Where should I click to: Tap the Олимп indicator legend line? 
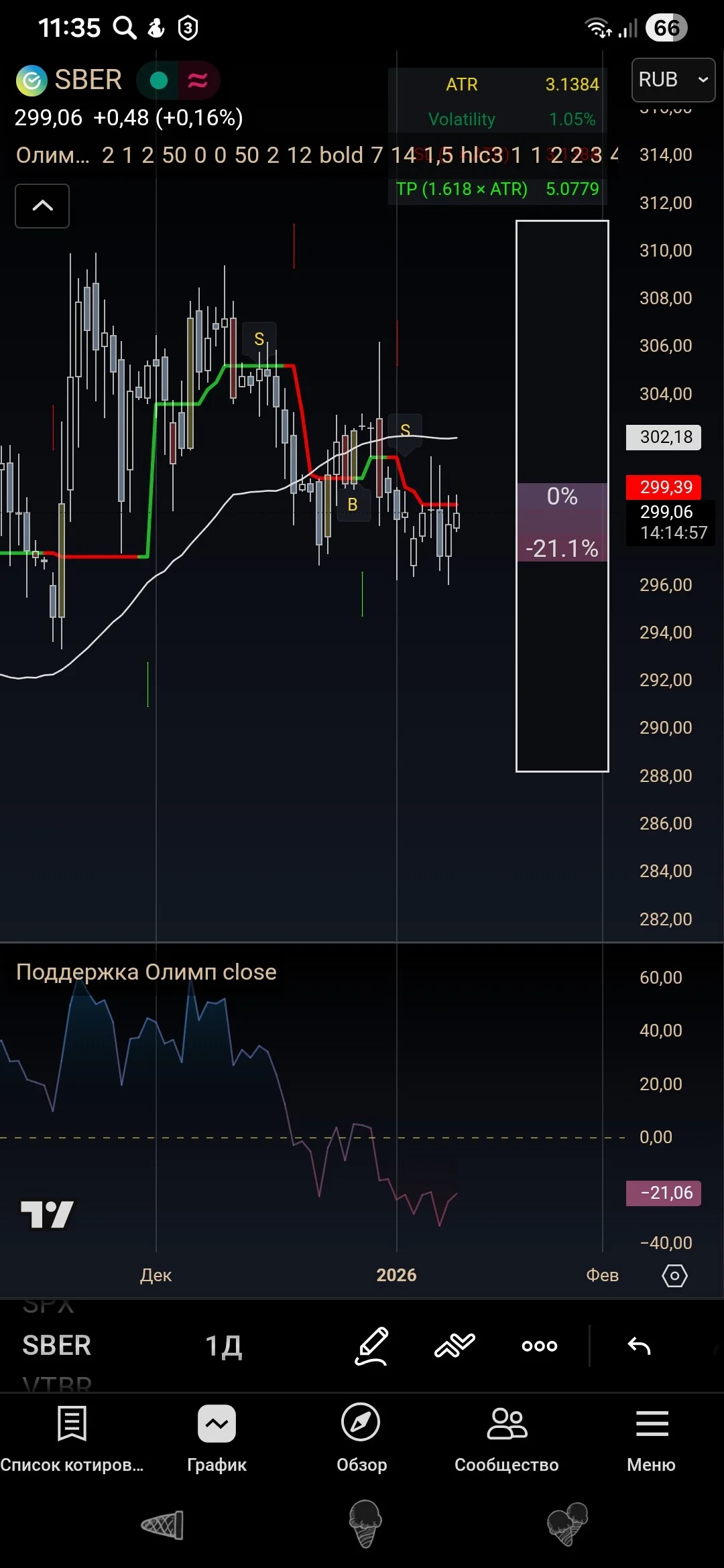(315, 155)
